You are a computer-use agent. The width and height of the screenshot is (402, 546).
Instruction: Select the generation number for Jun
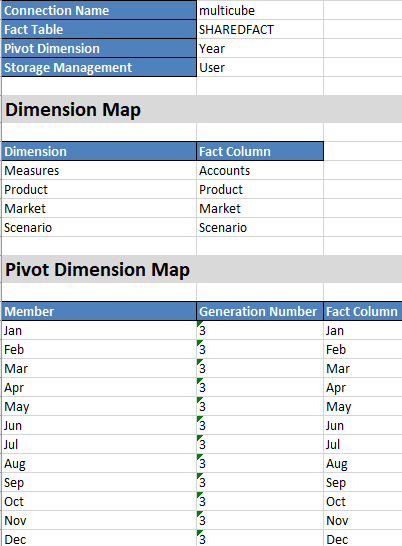[260, 425]
